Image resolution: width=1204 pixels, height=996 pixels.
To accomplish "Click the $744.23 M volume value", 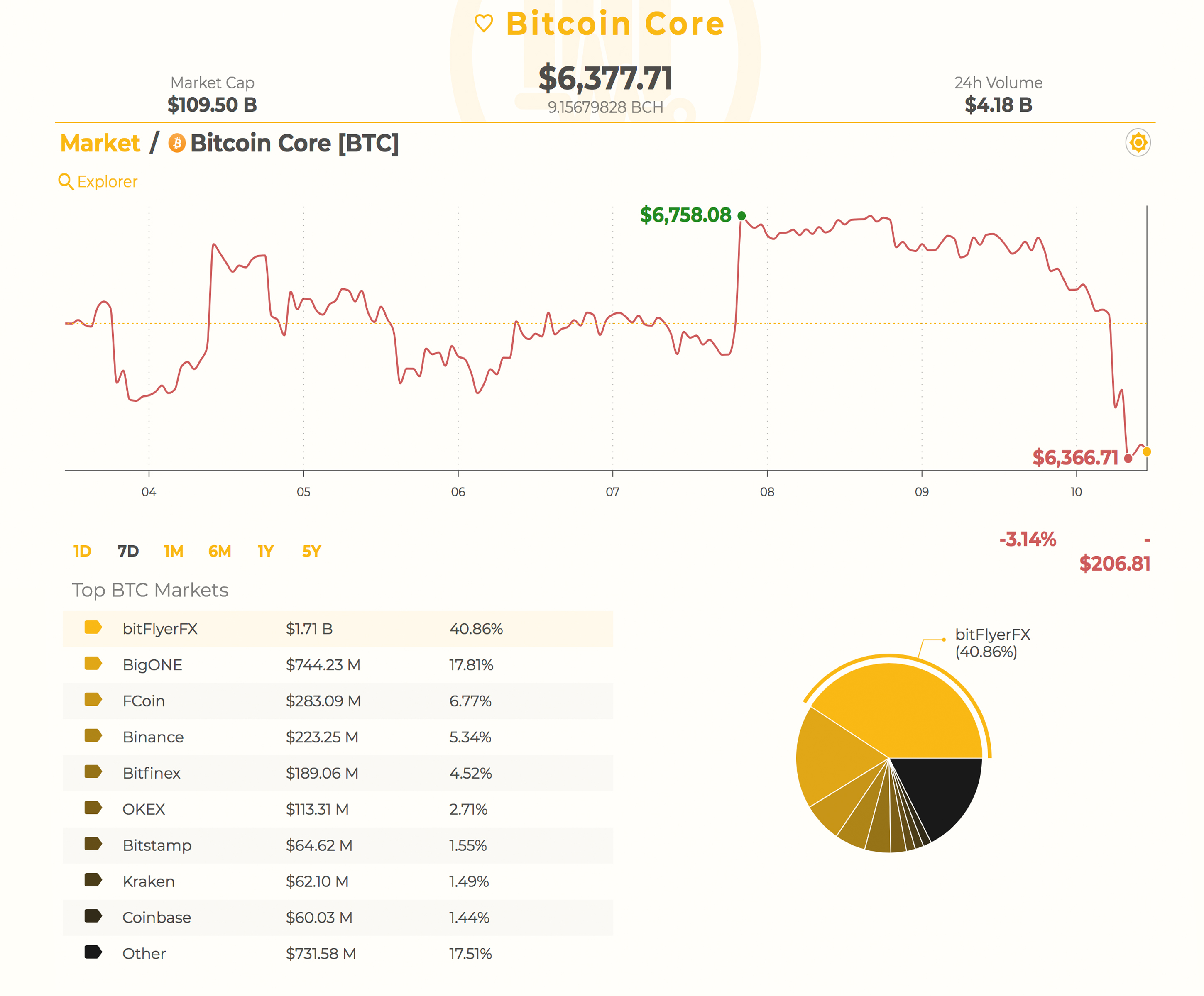I will 323,665.
